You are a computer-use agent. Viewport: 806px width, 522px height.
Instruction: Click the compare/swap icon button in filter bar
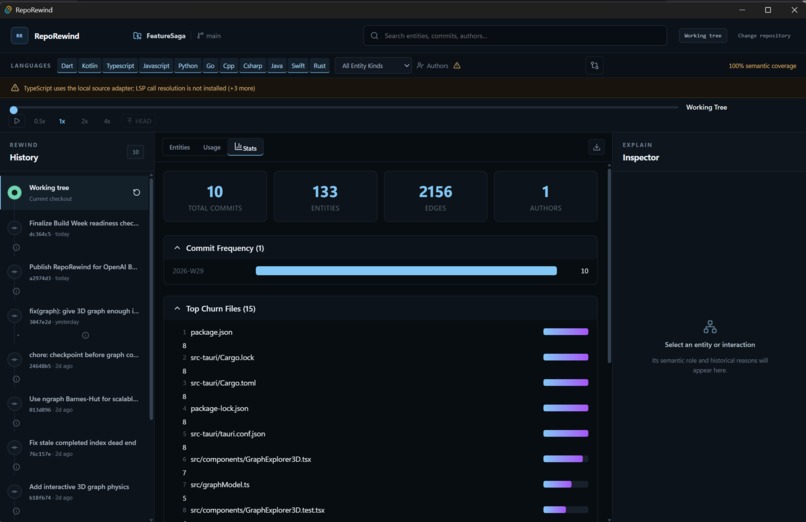click(x=595, y=66)
